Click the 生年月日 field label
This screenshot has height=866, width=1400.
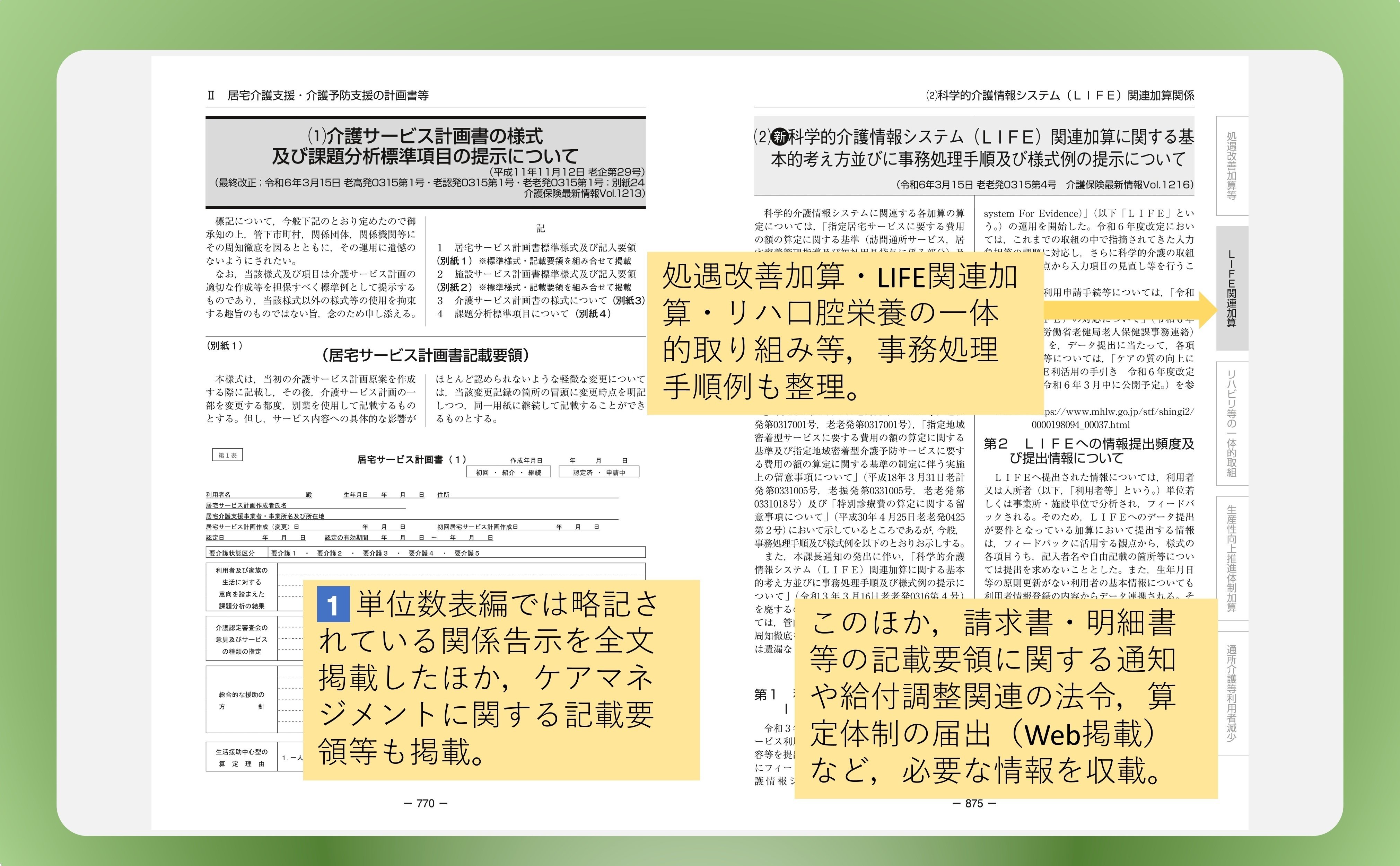tap(355, 495)
